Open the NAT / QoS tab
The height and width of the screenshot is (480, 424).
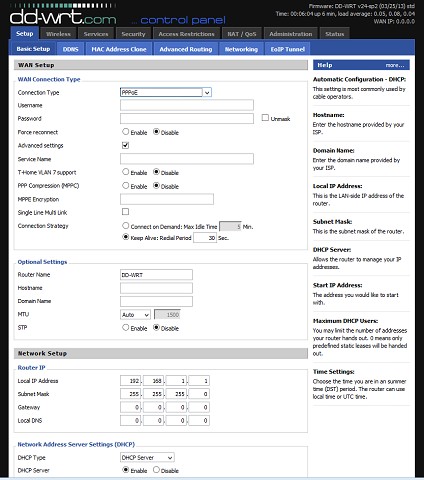pyautogui.click(x=242, y=34)
